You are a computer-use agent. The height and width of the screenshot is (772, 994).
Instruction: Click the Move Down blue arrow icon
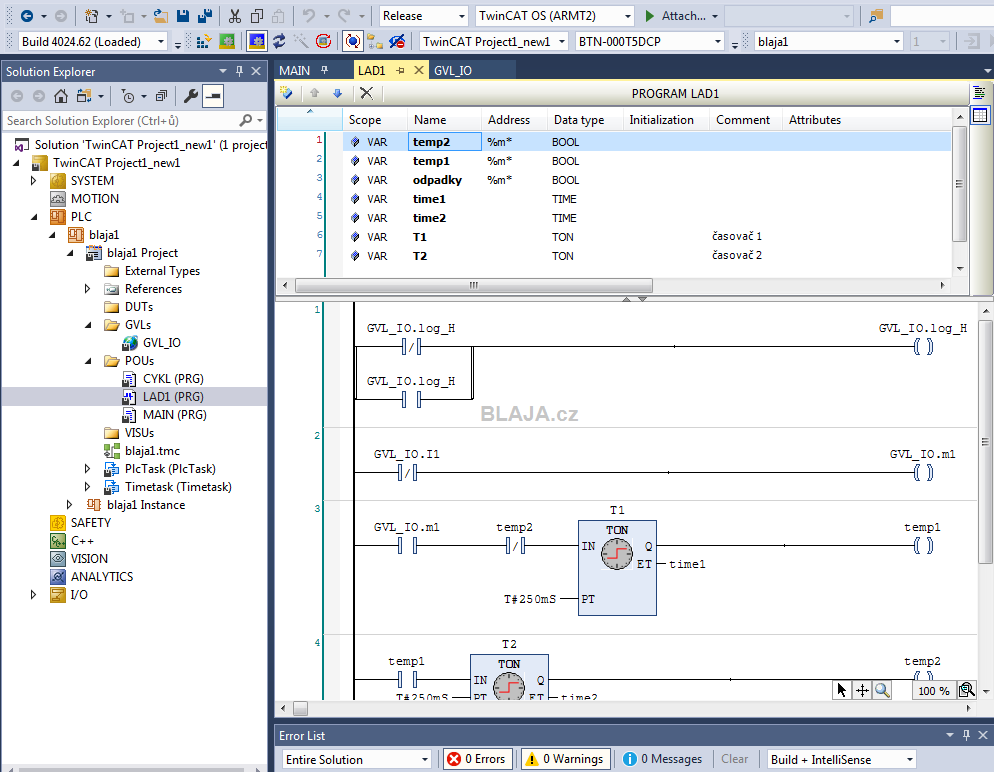pyautogui.click(x=337, y=94)
